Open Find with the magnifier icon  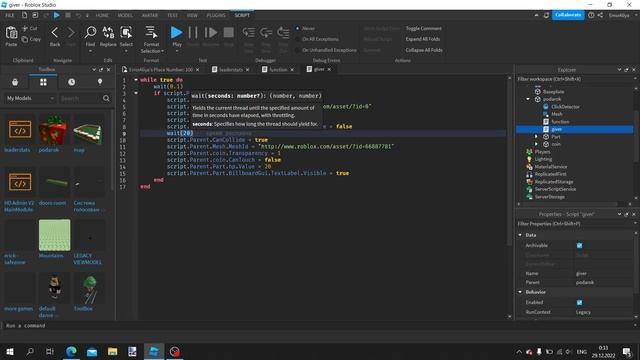tap(90, 33)
